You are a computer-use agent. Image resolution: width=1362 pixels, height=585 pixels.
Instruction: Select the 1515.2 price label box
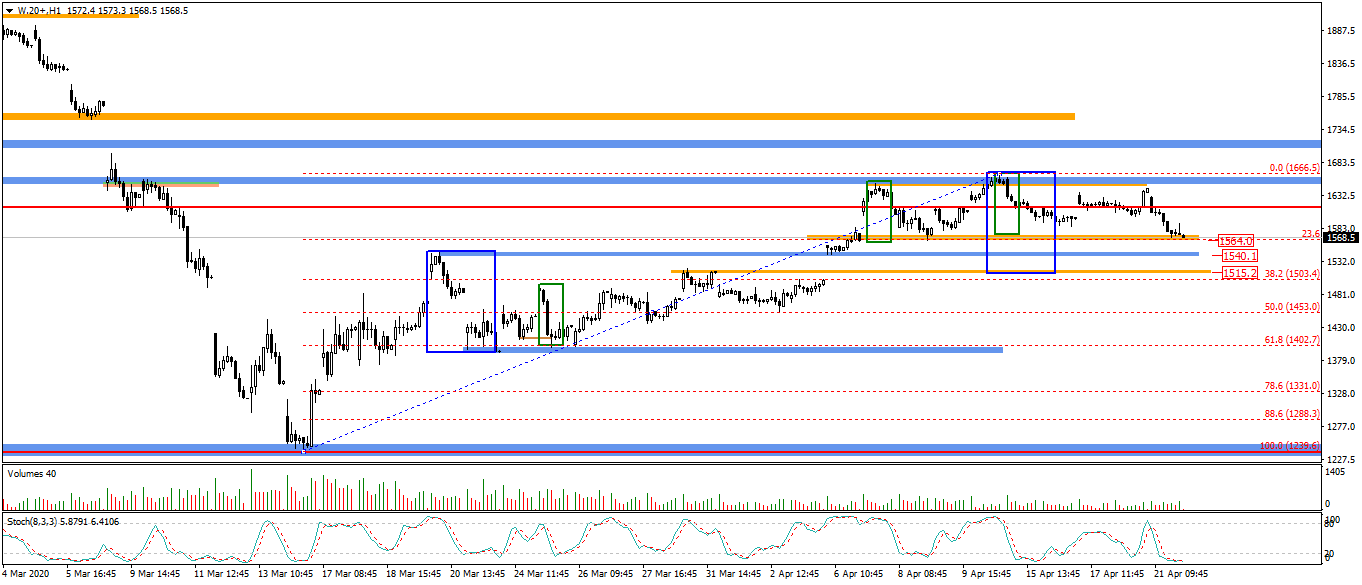point(1238,272)
